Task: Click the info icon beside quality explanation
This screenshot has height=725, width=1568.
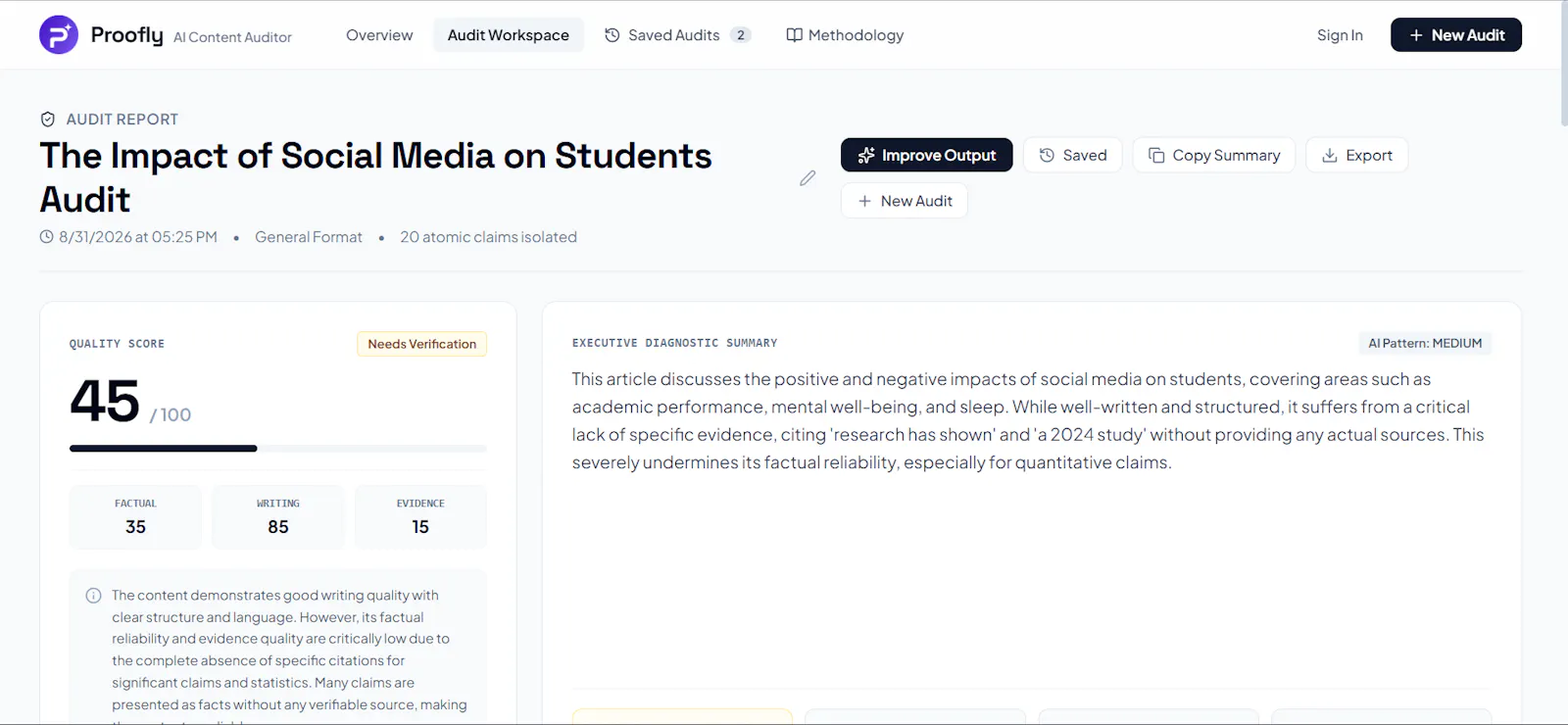Action: click(x=94, y=596)
